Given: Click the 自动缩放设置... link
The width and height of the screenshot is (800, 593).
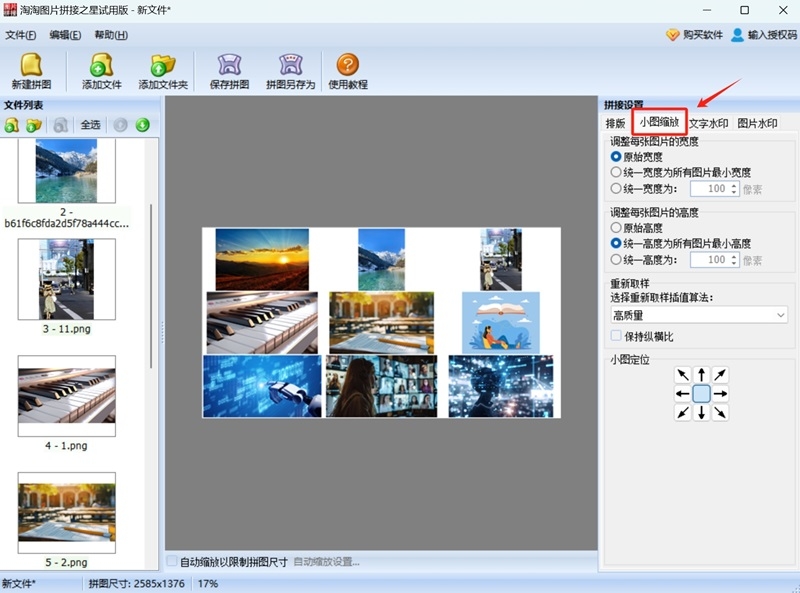Looking at the screenshot, I should [x=327, y=562].
